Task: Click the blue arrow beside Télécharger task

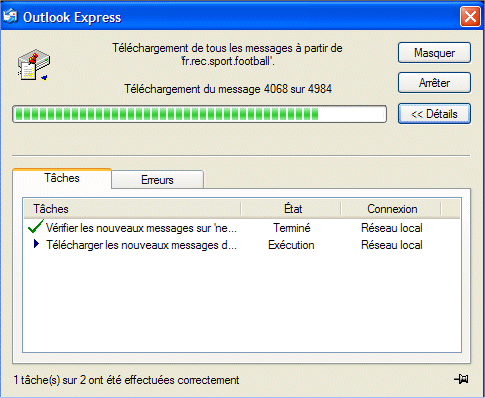Action: point(36,244)
